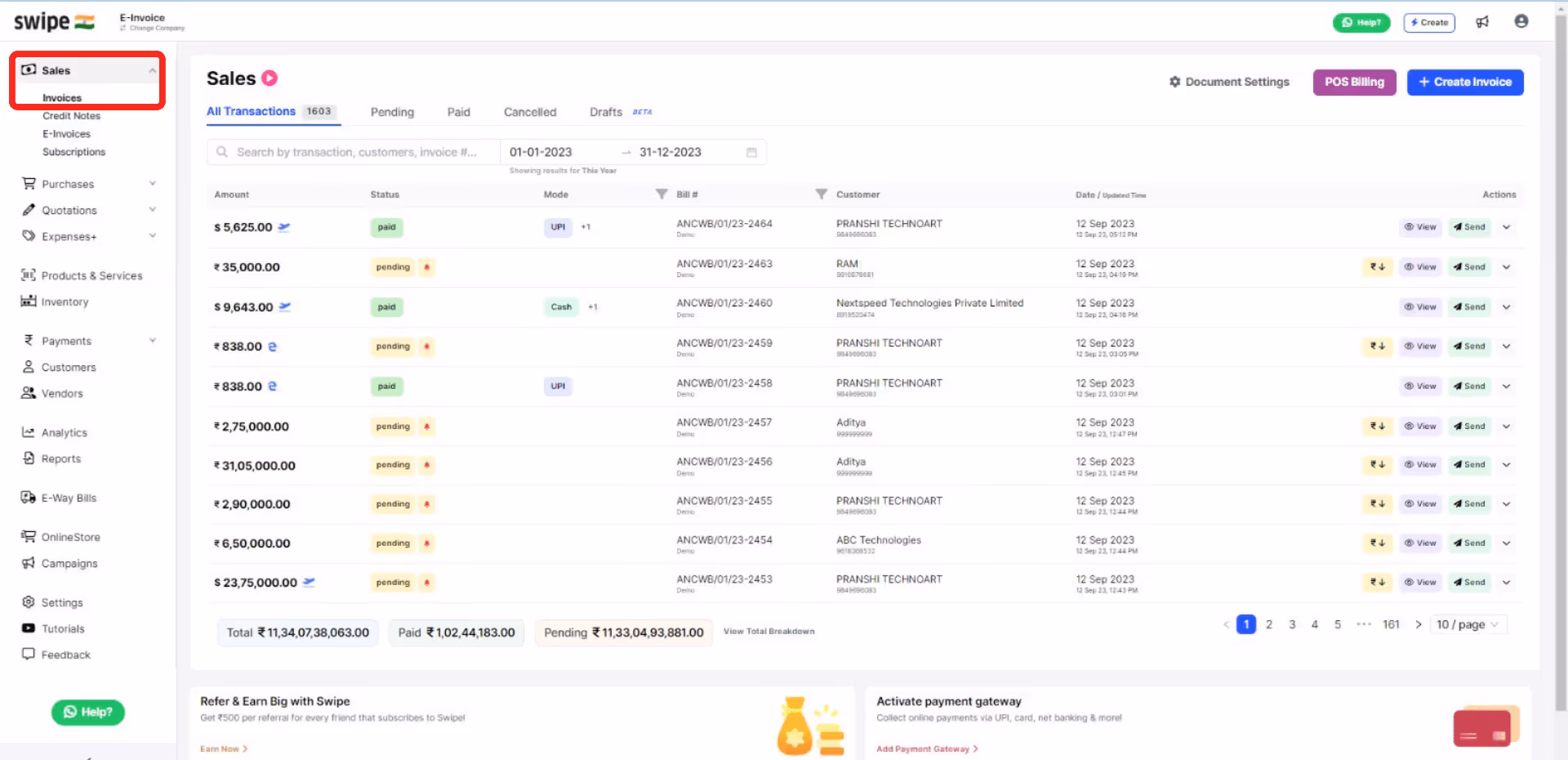Expand the Payments sidebar section
Viewport: 1568px width, 760px height.
pos(152,341)
